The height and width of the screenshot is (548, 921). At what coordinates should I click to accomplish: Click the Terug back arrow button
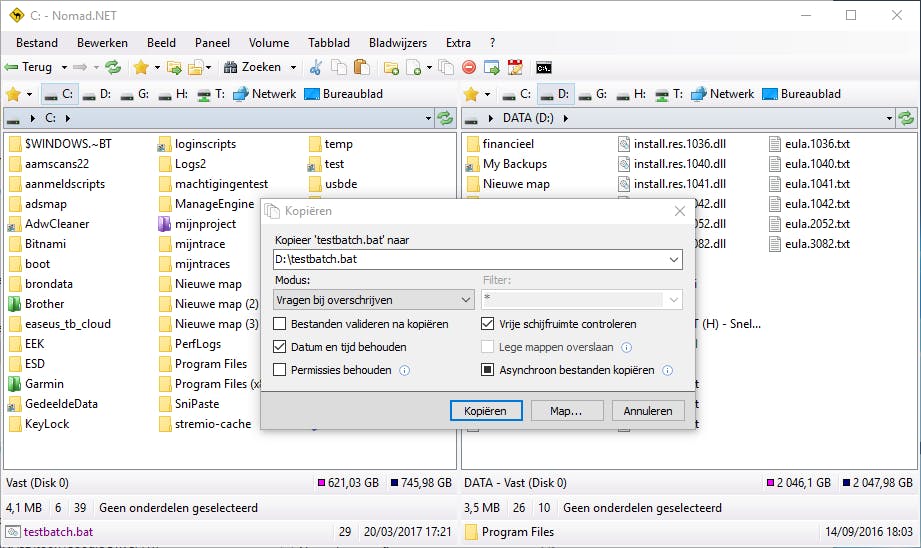coord(28,67)
